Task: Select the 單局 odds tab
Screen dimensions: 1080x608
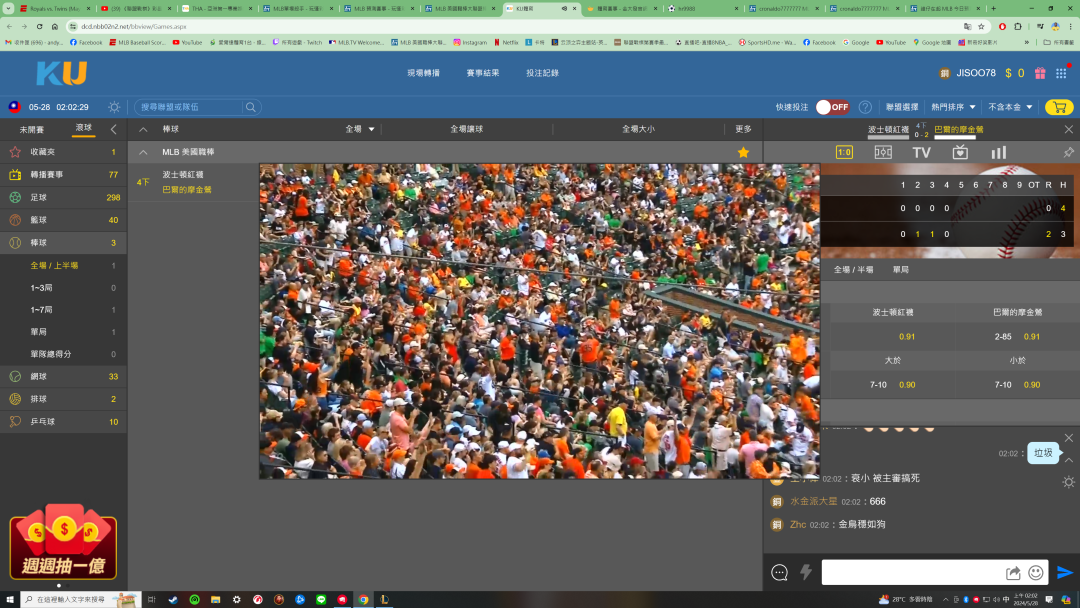Action: [901, 270]
